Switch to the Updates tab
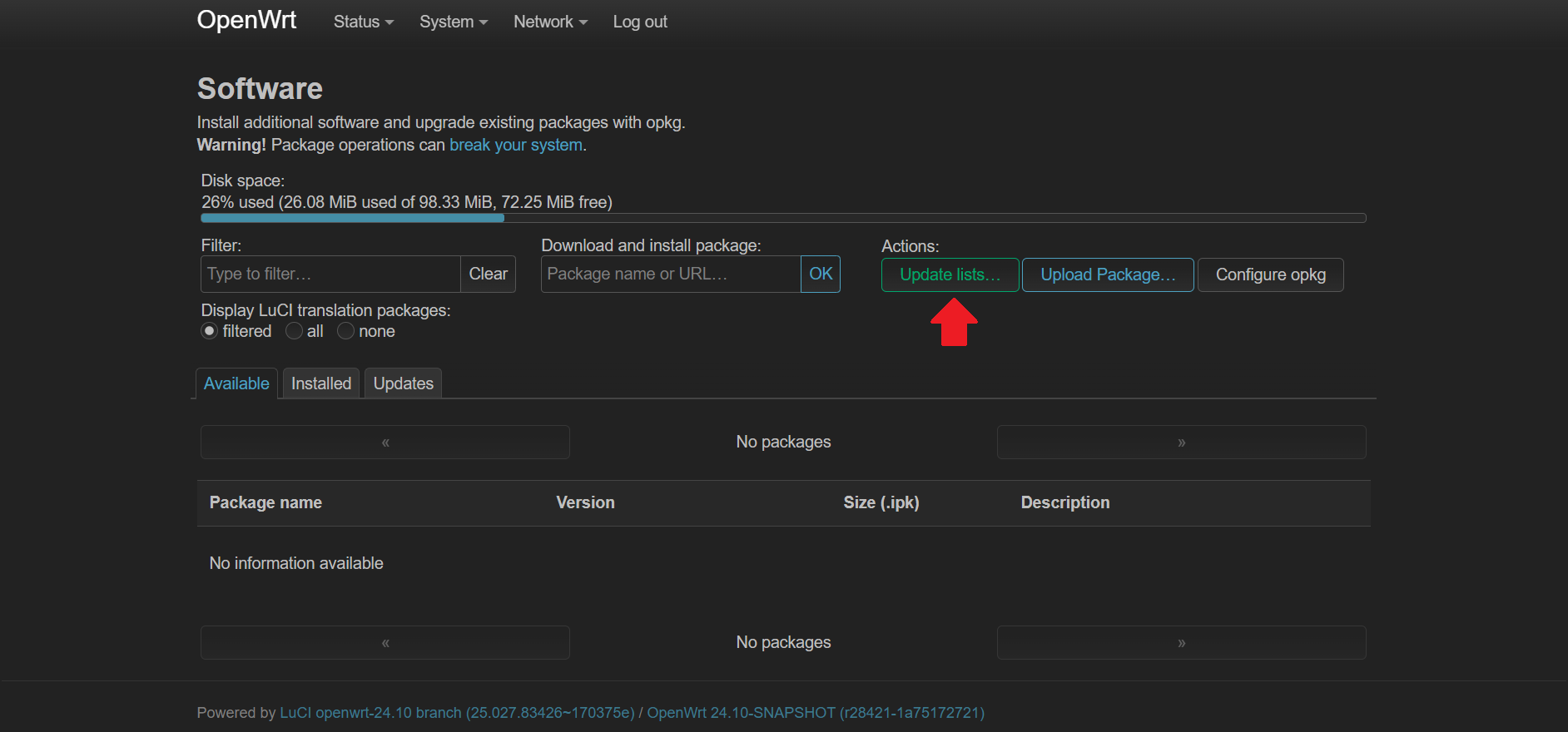Screen dimensions: 1568x732 pos(404,383)
